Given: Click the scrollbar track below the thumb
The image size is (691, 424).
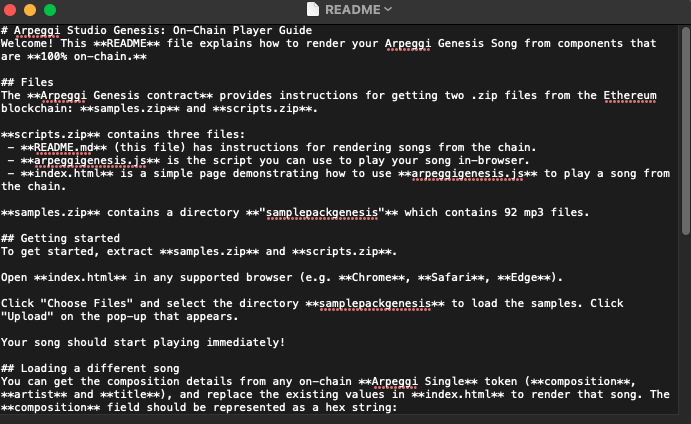Looking at the screenshot, I should (685, 324).
